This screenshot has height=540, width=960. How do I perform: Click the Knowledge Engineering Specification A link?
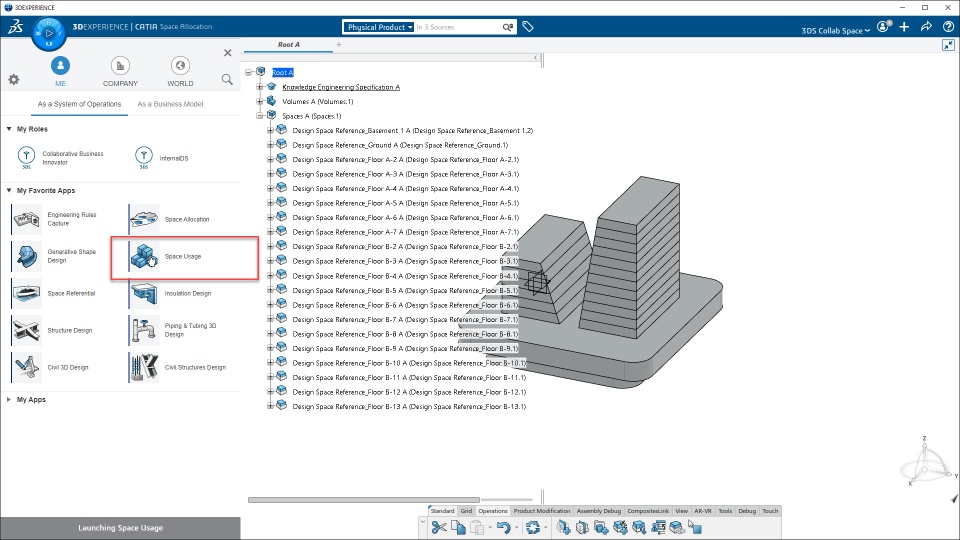(x=340, y=87)
